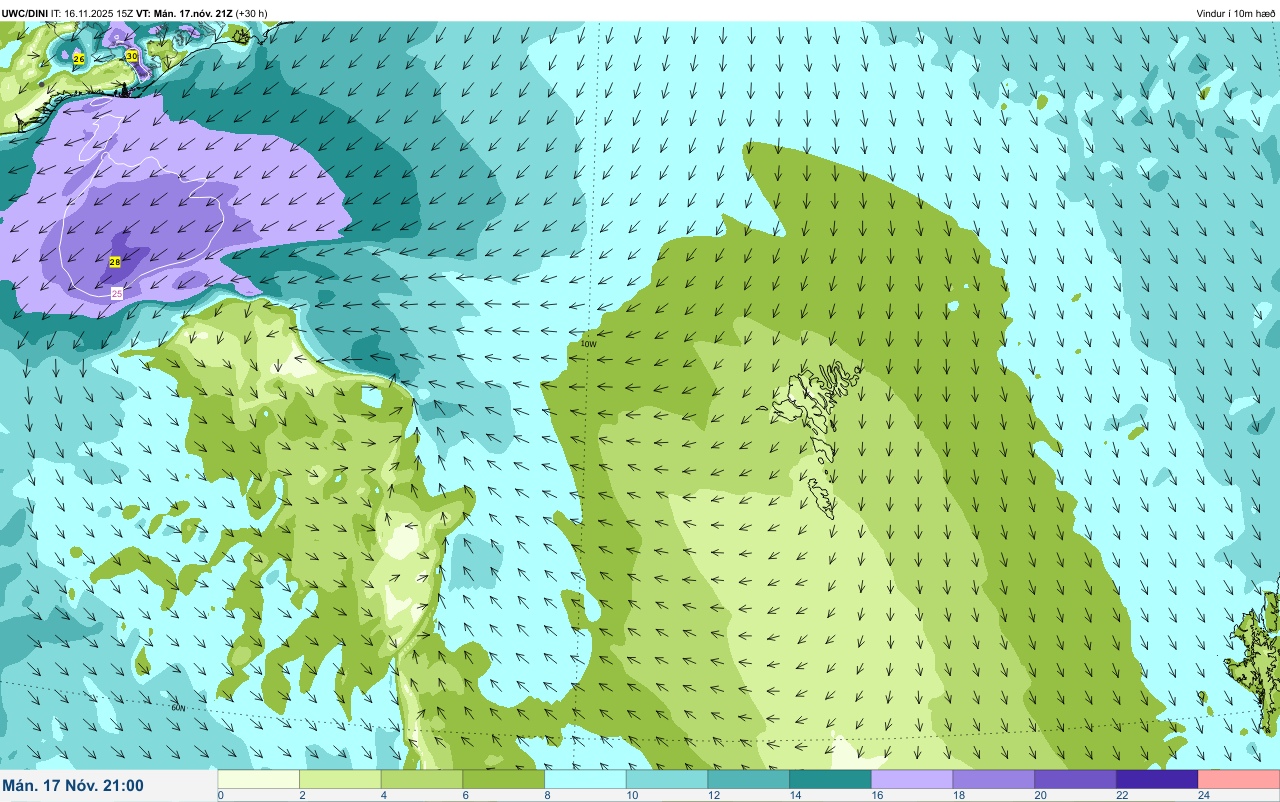
Task: Click the teal 12–14 legend swatch
Action: 749,779
